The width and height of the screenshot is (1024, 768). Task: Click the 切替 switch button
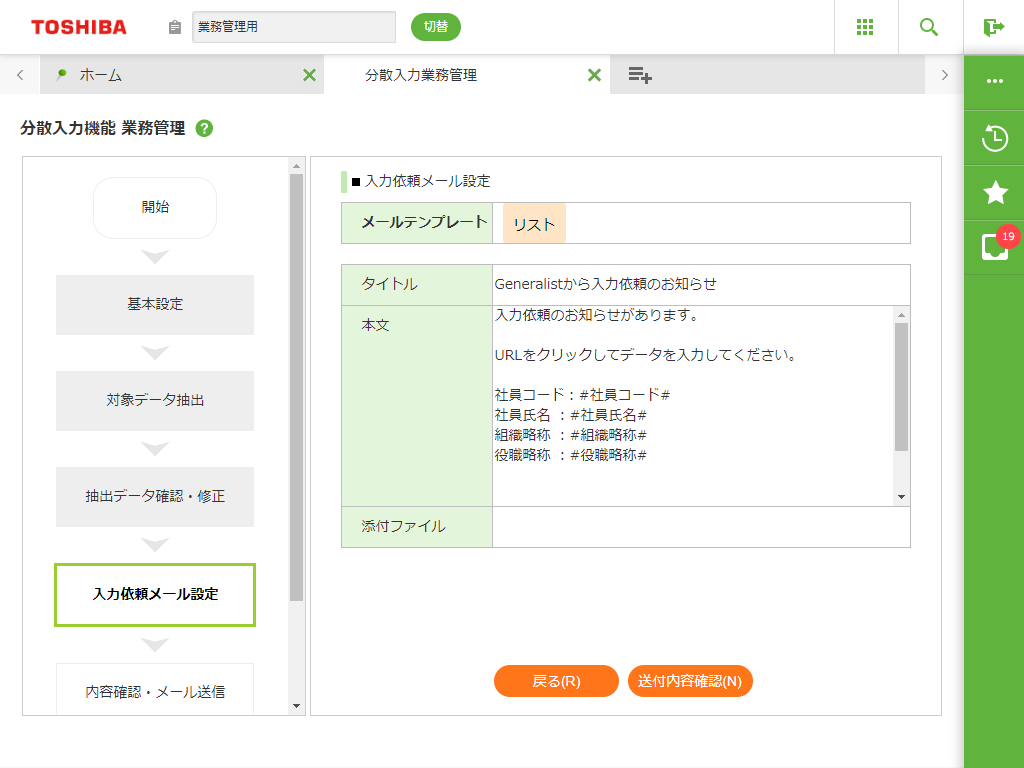click(435, 27)
